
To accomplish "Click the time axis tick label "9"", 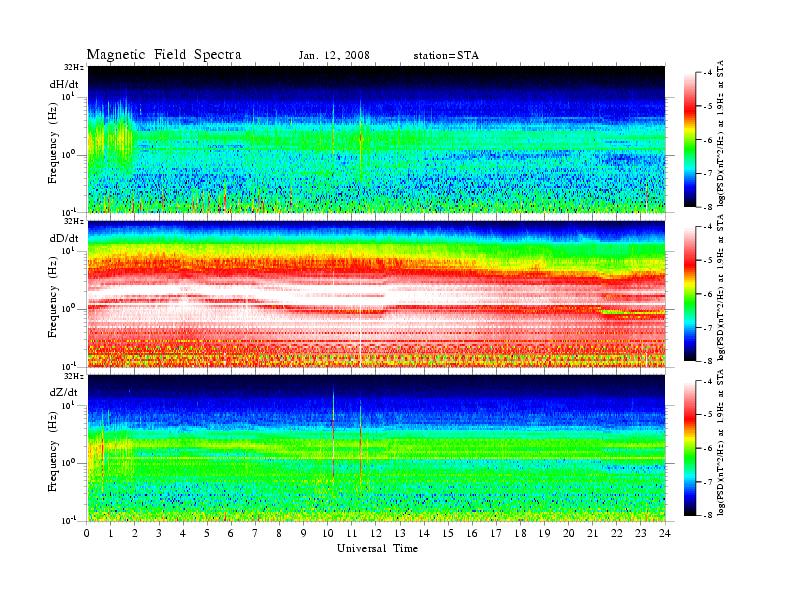I will (303, 533).
